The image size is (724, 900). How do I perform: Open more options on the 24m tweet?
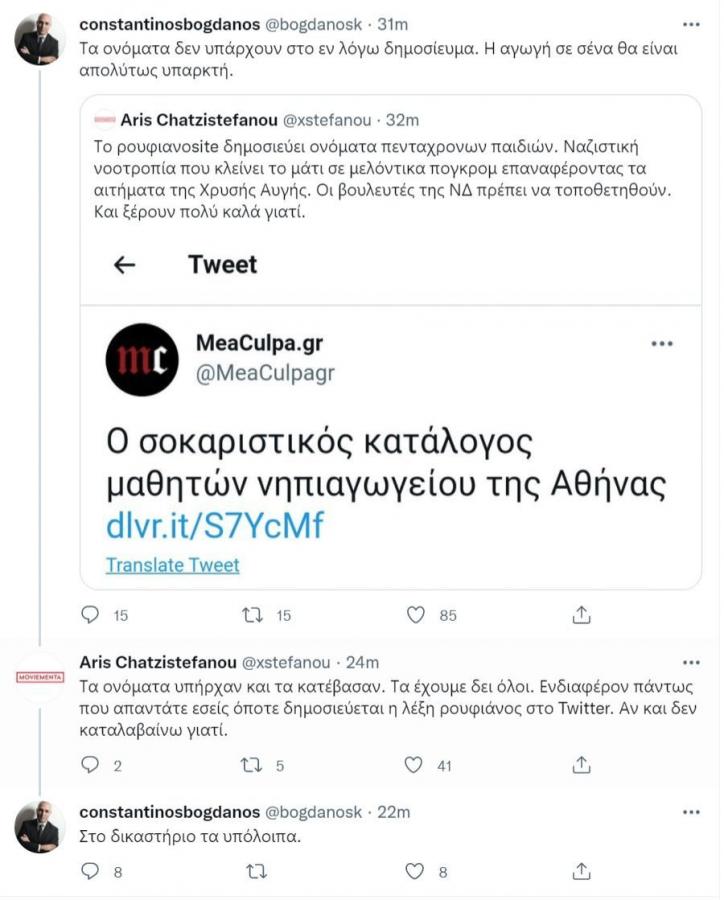[691, 662]
